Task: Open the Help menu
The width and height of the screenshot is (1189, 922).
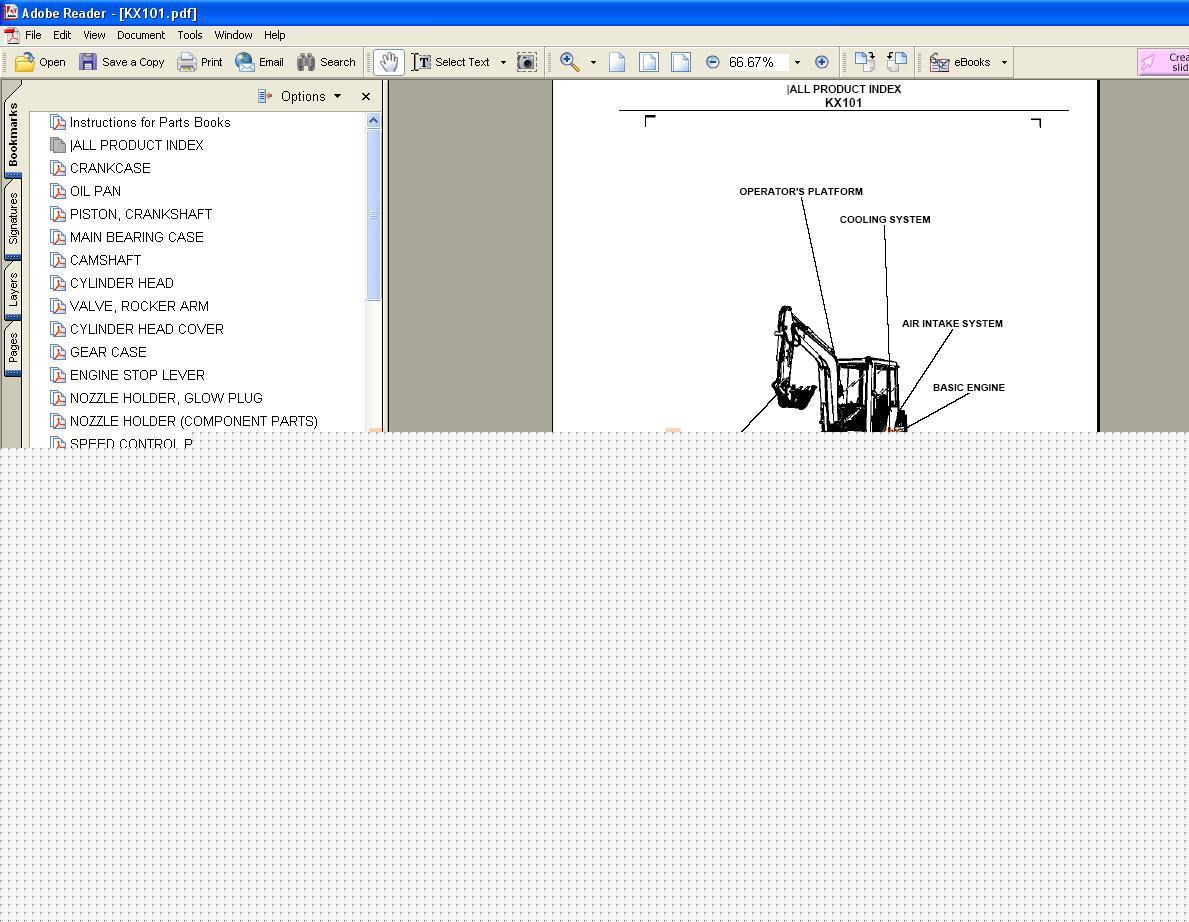Action: tap(275, 35)
